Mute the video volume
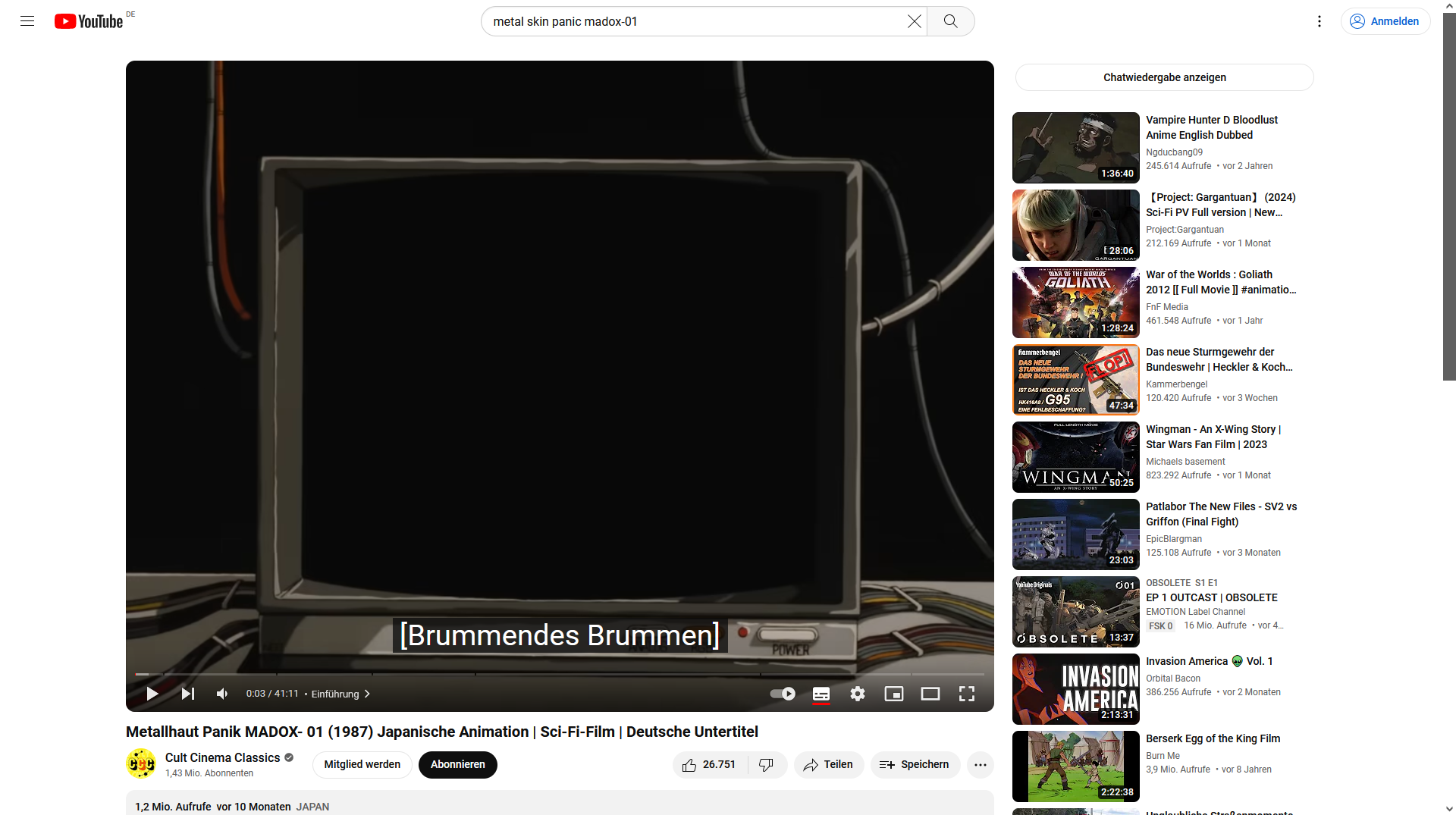 click(x=222, y=694)
